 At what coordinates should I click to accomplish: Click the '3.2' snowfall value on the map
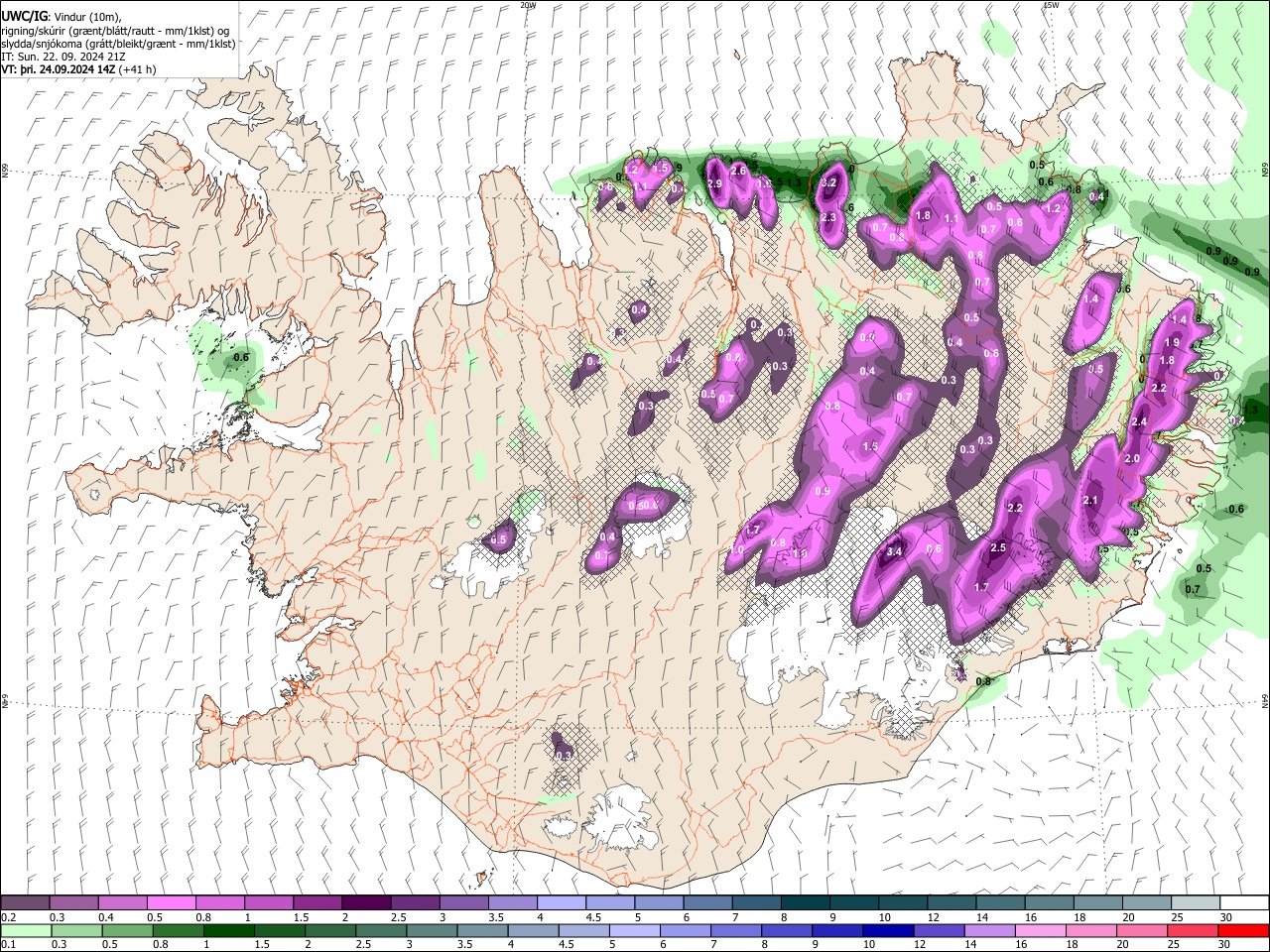coord(830,183)
